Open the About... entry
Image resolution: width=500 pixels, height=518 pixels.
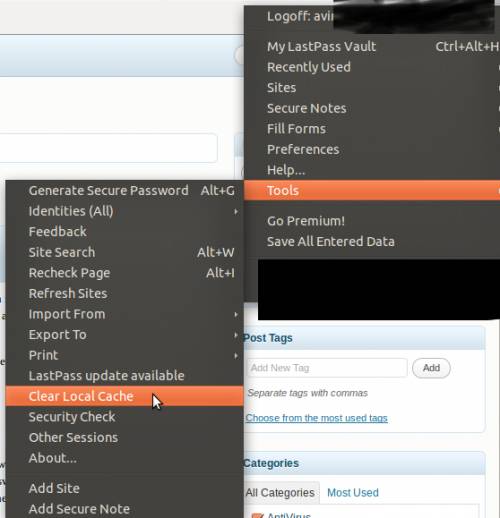[x=124, y=458]
